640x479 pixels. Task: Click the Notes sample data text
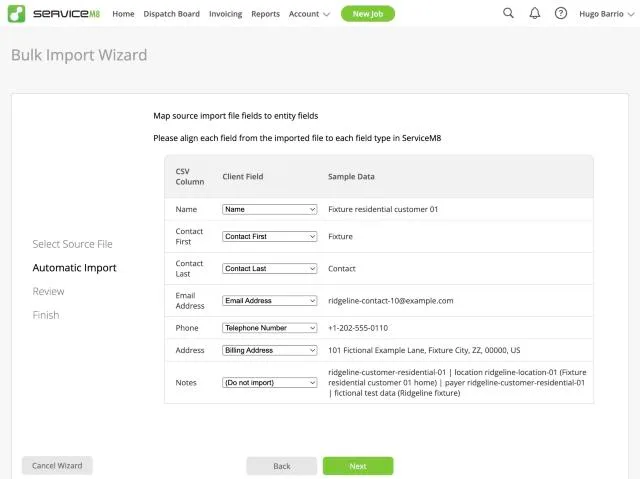pos(457,383)
